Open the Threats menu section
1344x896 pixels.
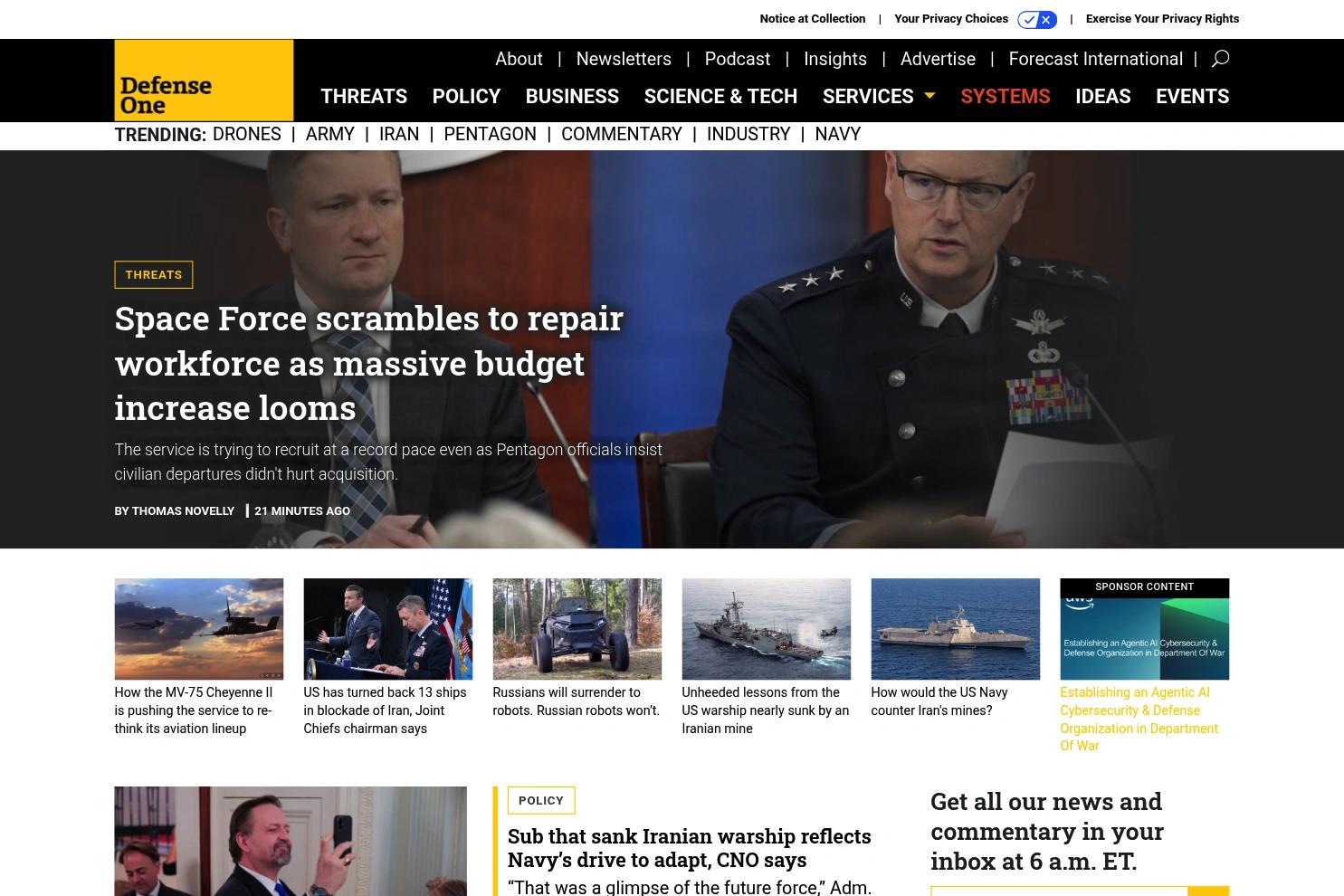coord(364,96)
